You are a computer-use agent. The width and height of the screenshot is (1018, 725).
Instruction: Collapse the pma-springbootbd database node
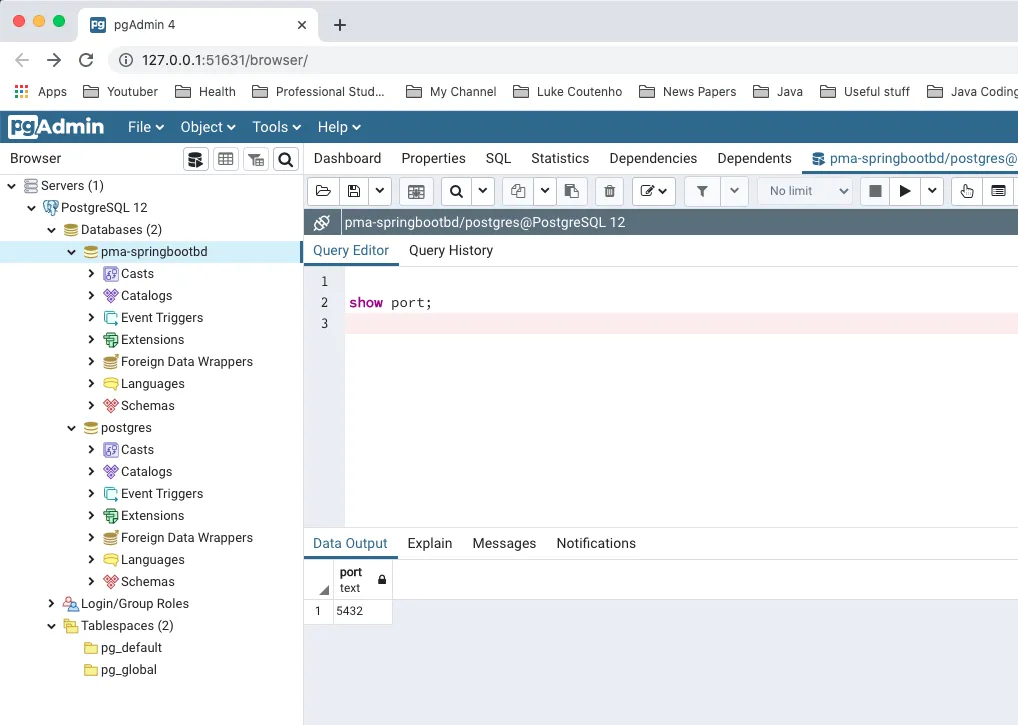pyautogui.click(x=72, y=252)
